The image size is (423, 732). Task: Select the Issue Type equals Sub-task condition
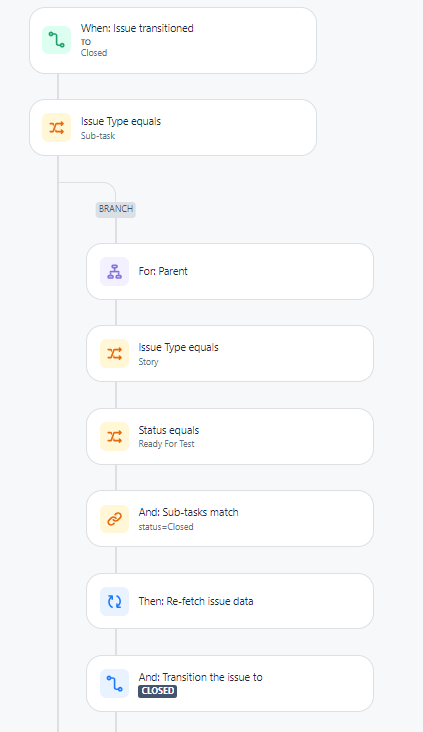point(173,127)
